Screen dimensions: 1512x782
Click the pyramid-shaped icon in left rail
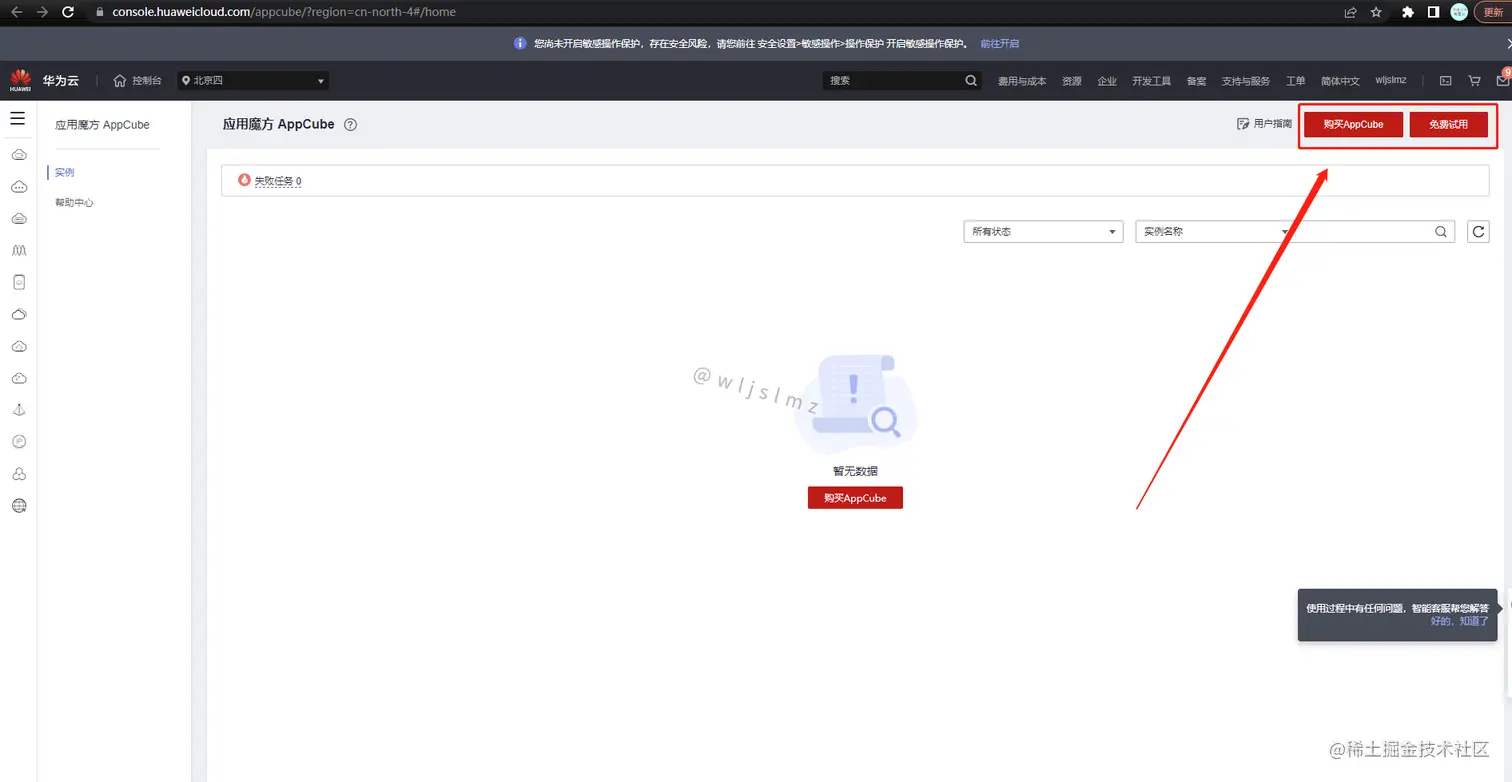click(x=19, y=410)
